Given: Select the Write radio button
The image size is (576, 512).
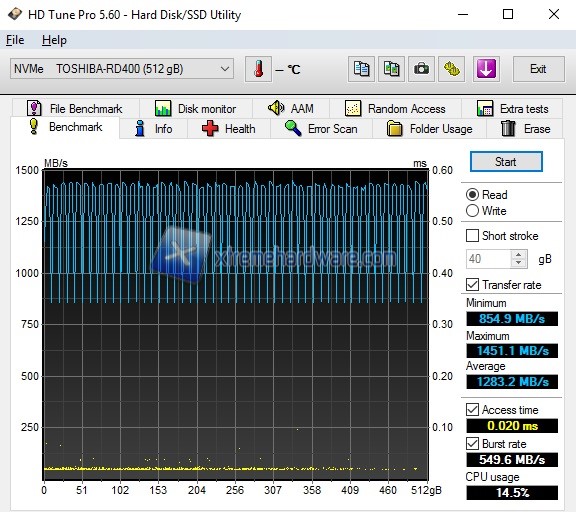Looking at the screenshot, I should tap(472, 211).
